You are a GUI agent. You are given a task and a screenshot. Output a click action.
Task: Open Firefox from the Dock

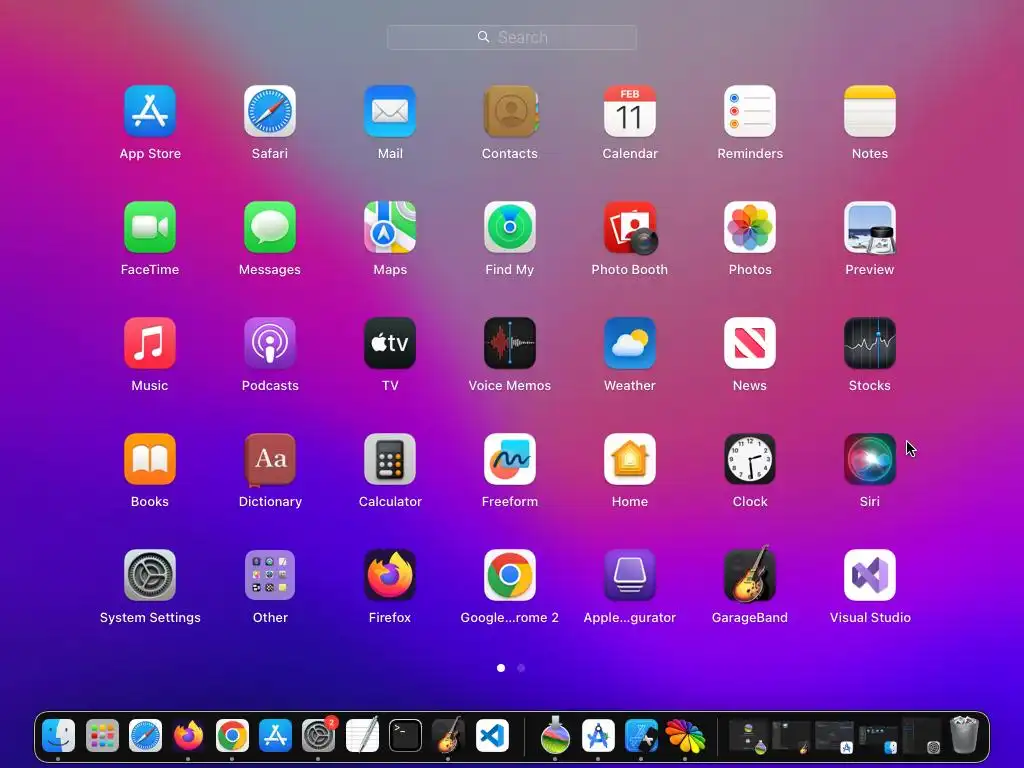point(188,736)
